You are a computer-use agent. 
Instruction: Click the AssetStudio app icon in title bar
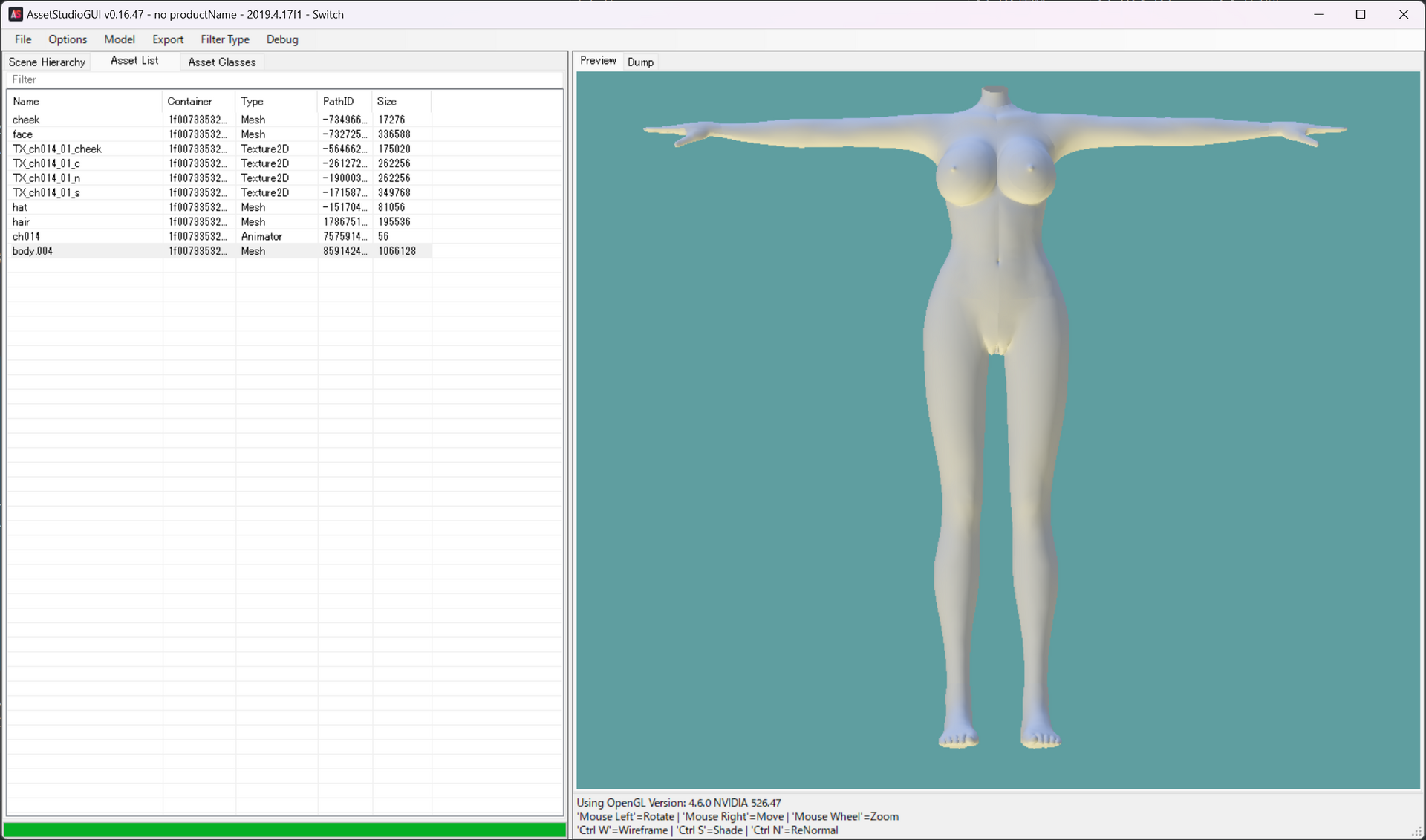tap(15, 14)
